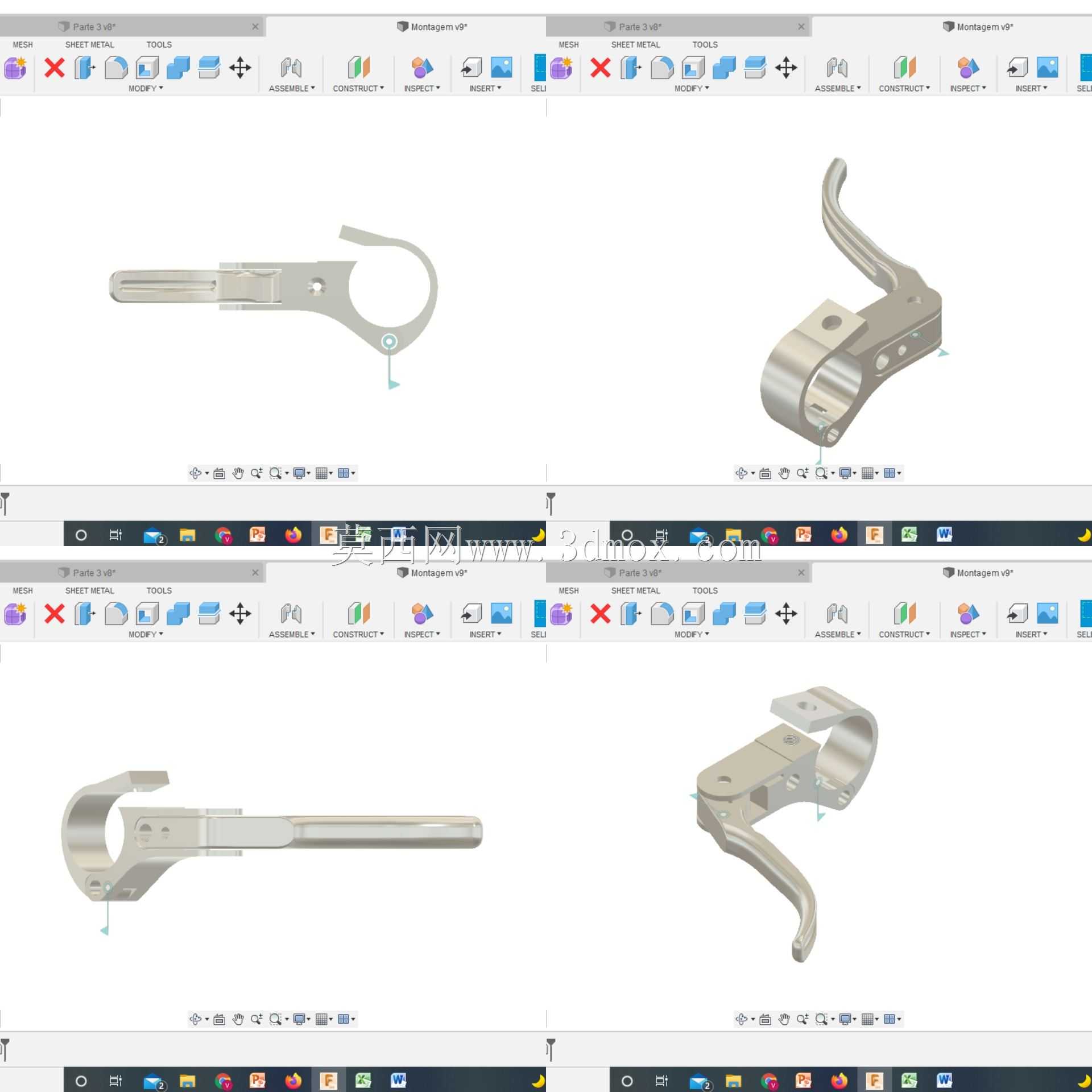
Task: Open MODIFY dropdown in top-right screenshot
Action: tap(692, 88)
